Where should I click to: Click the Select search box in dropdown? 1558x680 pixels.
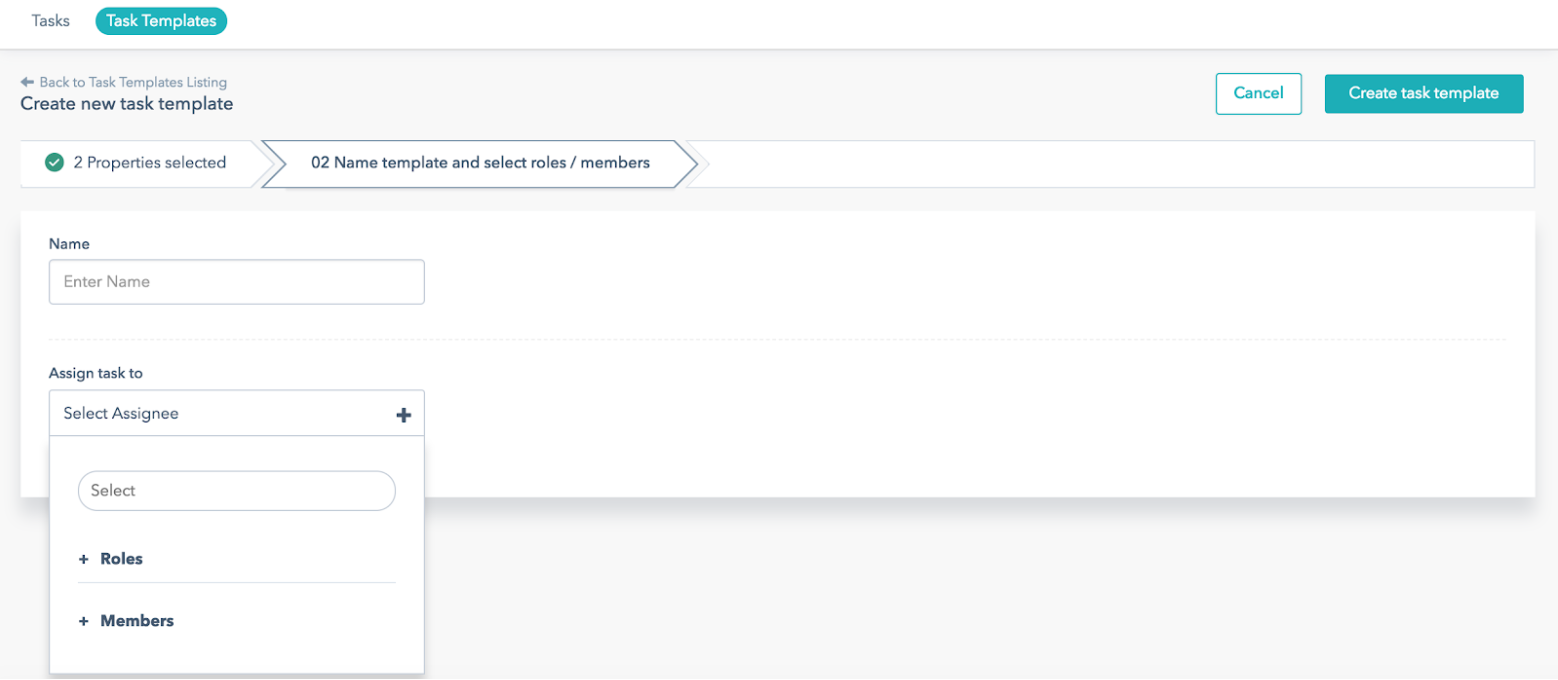[x=237, y=491]
